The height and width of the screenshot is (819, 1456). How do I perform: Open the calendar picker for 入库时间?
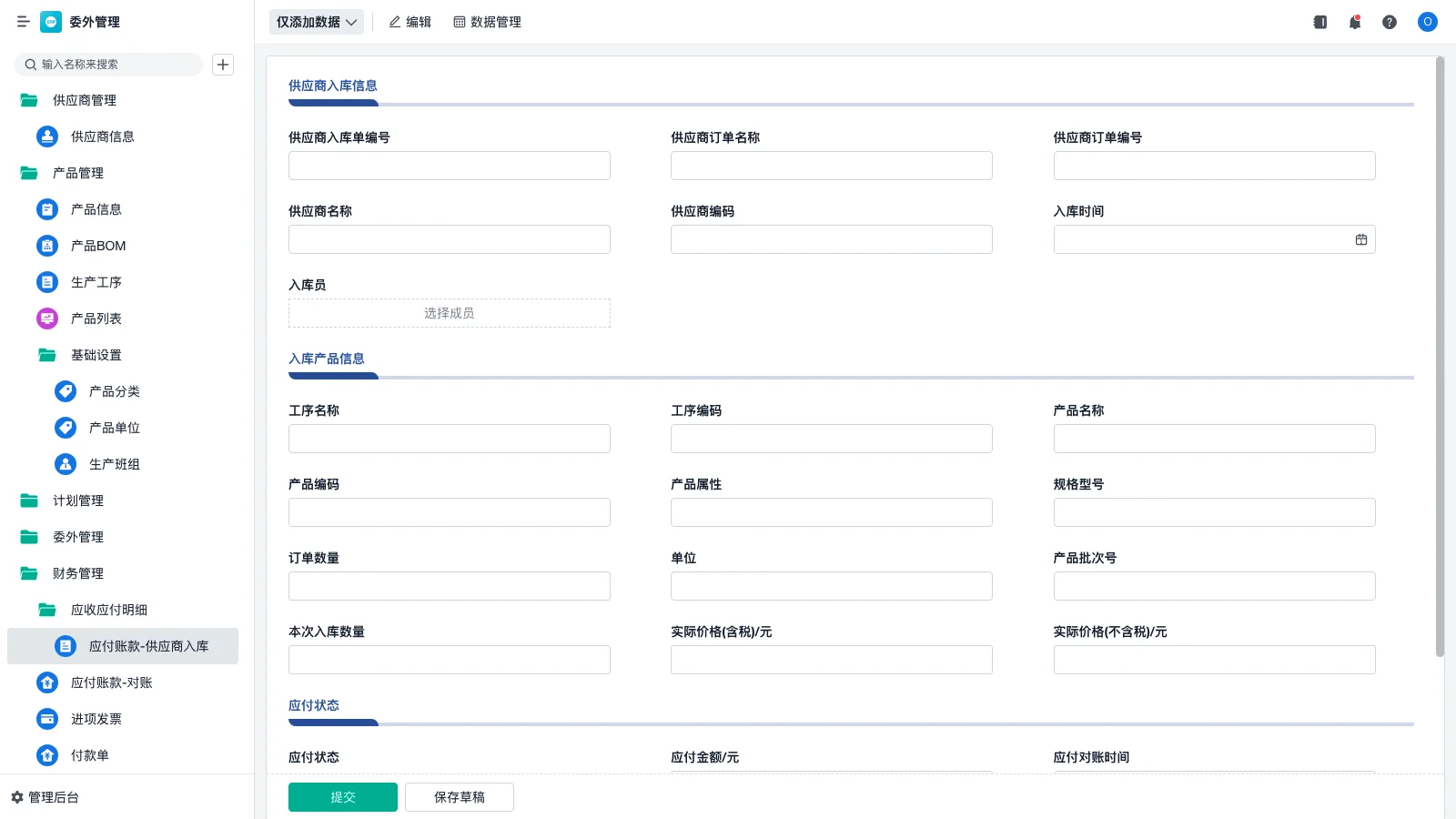coord(1361,239)
